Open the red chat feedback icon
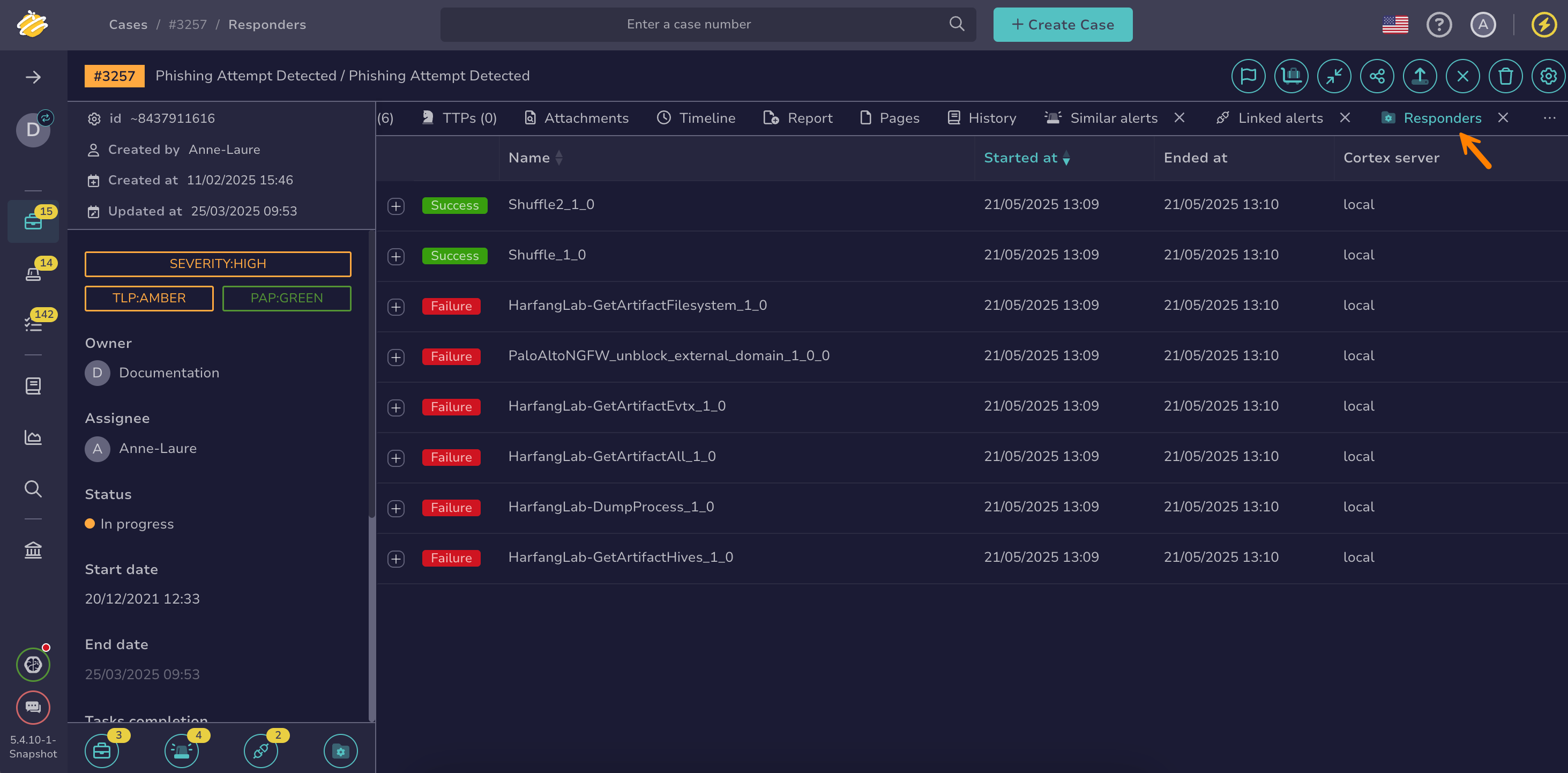Screen dimensions: 1568x773 33,707
